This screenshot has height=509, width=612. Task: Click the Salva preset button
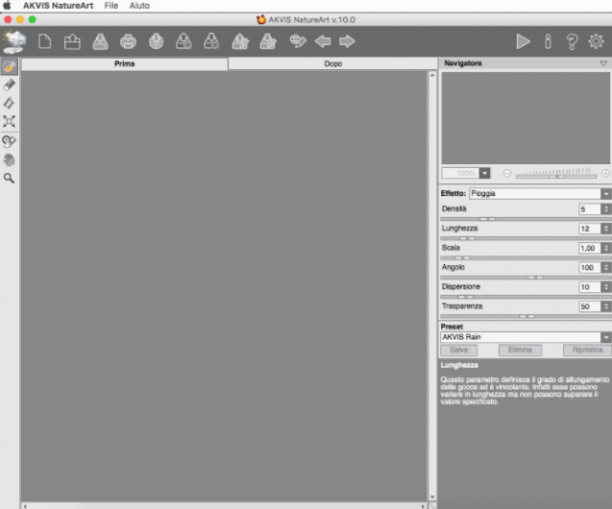(459, 350)
